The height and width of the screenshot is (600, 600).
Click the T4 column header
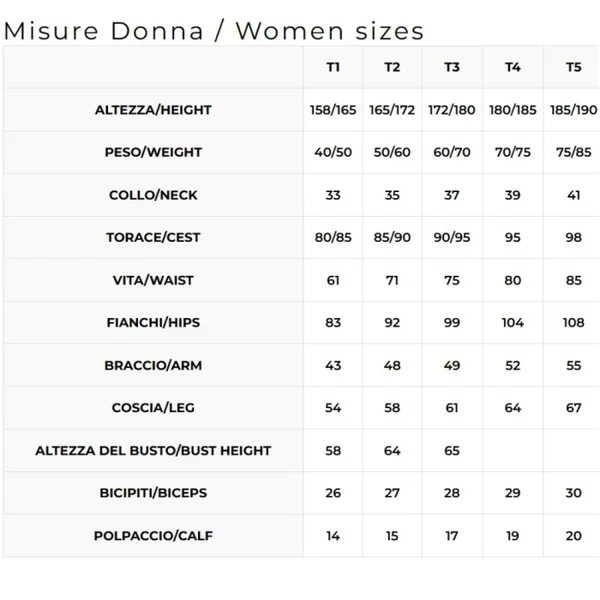[513, 67]
